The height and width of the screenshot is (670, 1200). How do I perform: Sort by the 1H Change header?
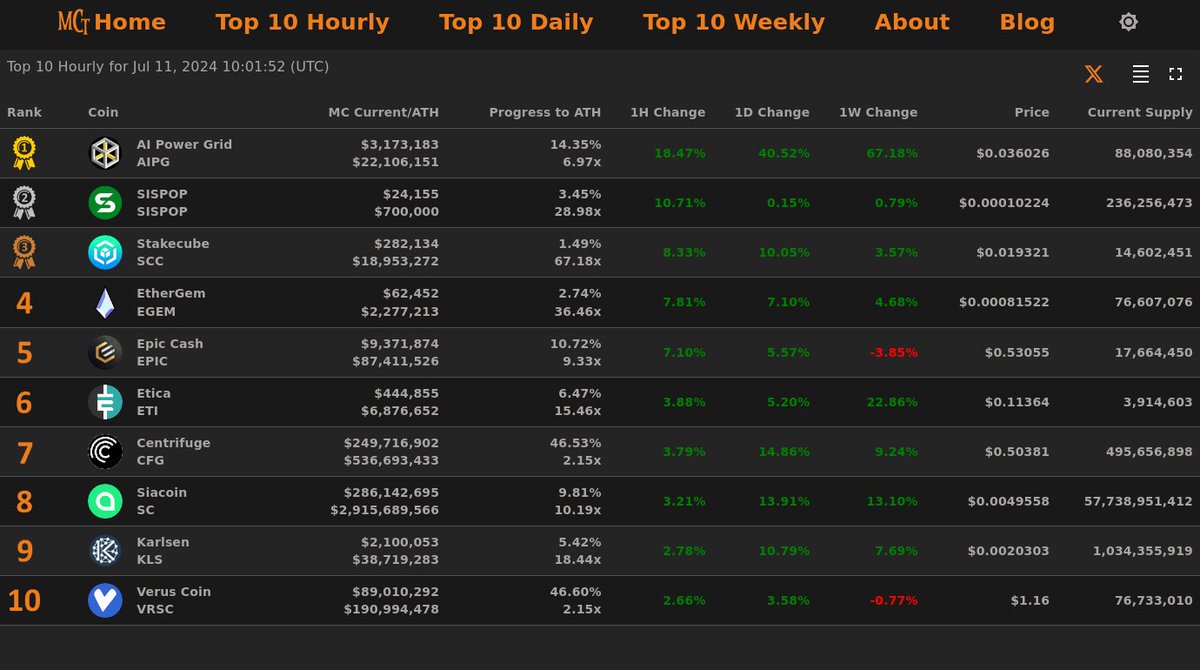pos(668,112)
